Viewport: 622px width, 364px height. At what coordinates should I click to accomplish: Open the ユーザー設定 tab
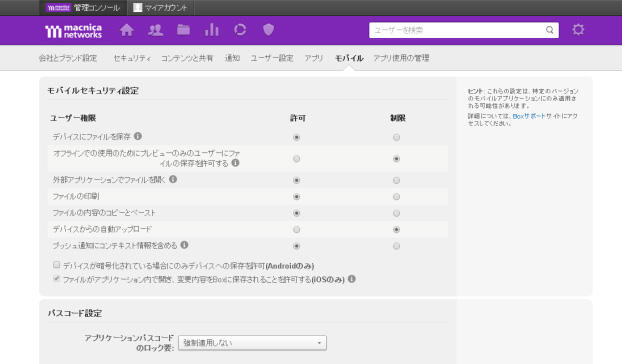coord(272,58)
